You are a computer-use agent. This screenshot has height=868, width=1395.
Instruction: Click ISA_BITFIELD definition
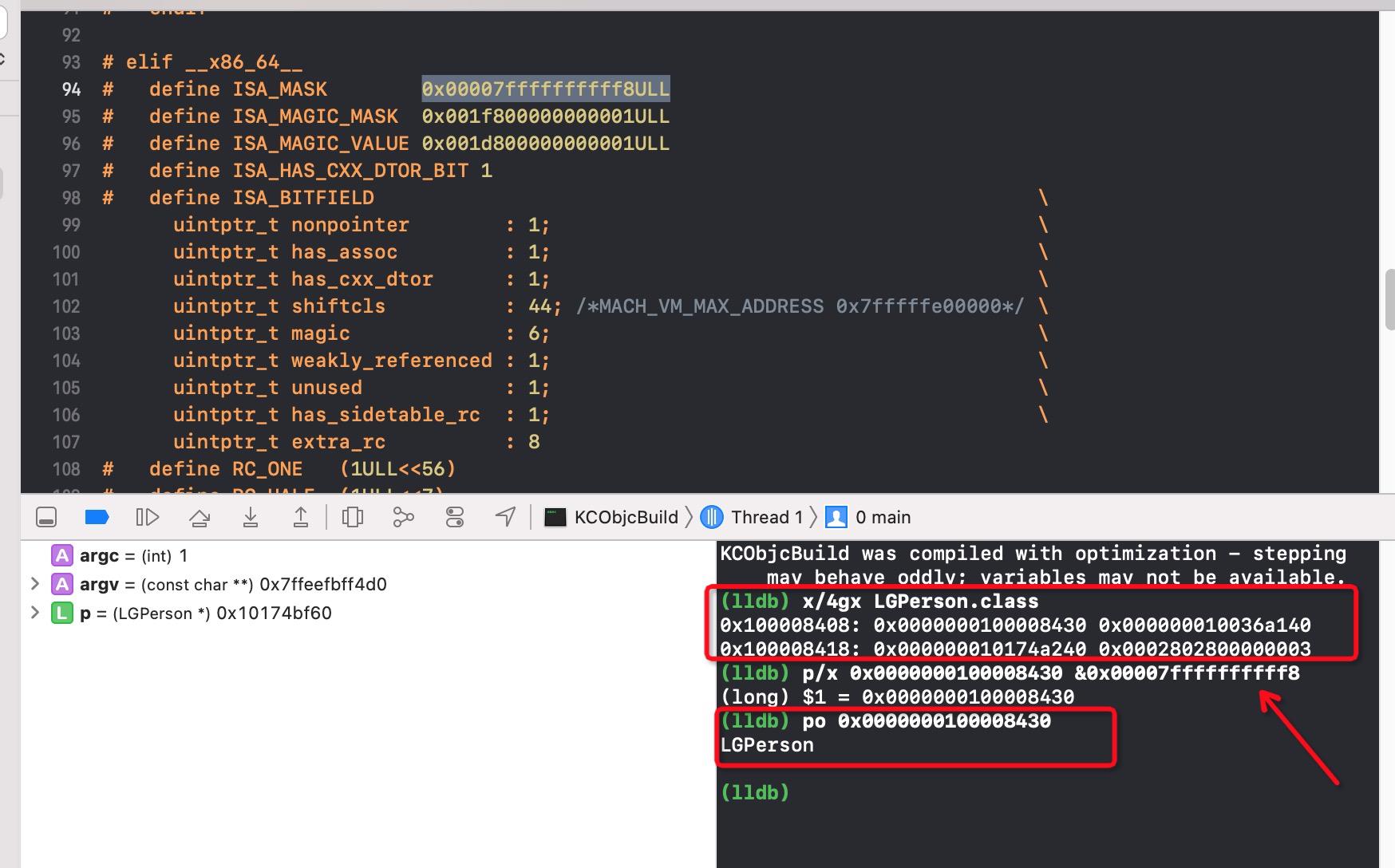coord(303,198)
